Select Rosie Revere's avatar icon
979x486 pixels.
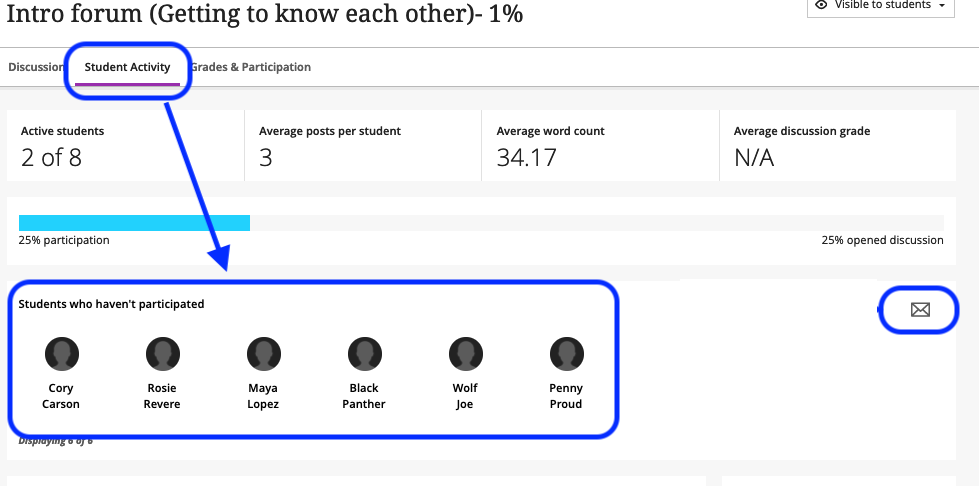tap(162, 354)
